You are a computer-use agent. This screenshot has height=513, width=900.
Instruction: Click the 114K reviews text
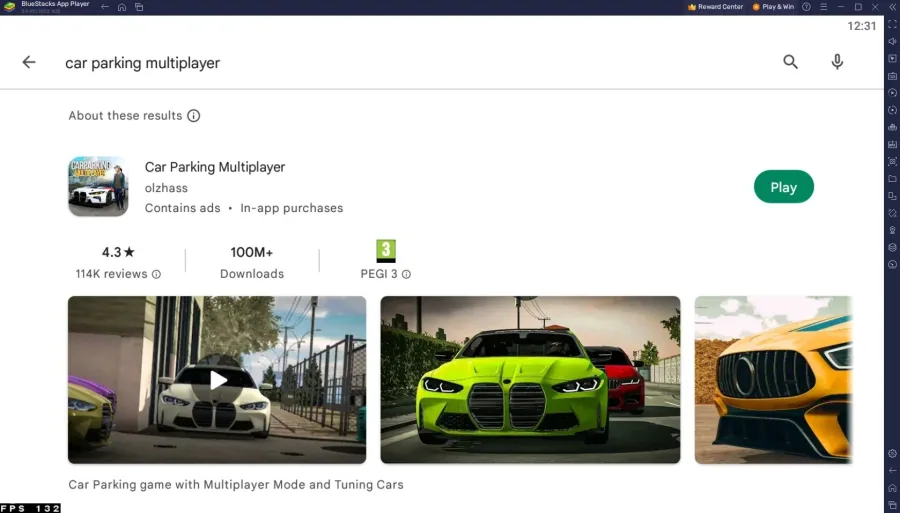pos(111,274)
